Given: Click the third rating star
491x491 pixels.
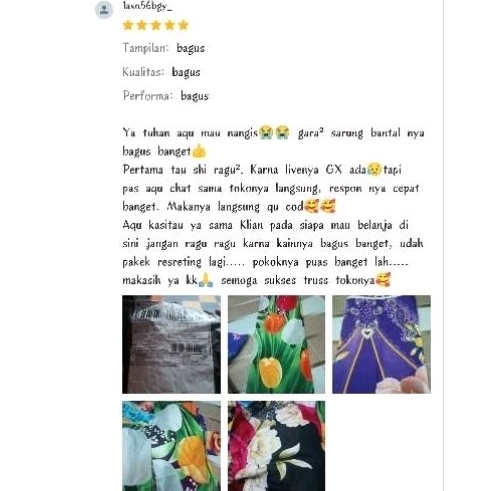Looking at the screenshot, I should coord(156,25).
